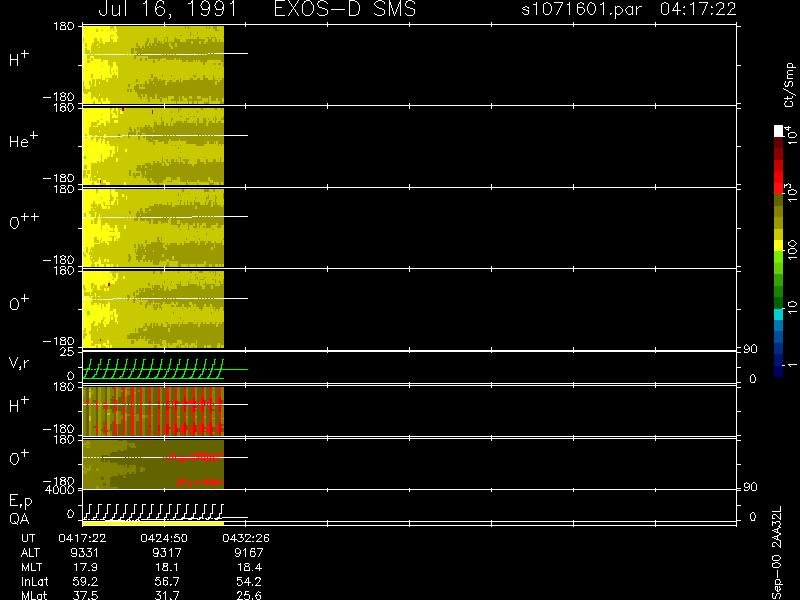Image resolution: width=800 pixels, height=600 pixels.
Task: Click the UT value "0432:26"
Action: click(x=246, y=538)
